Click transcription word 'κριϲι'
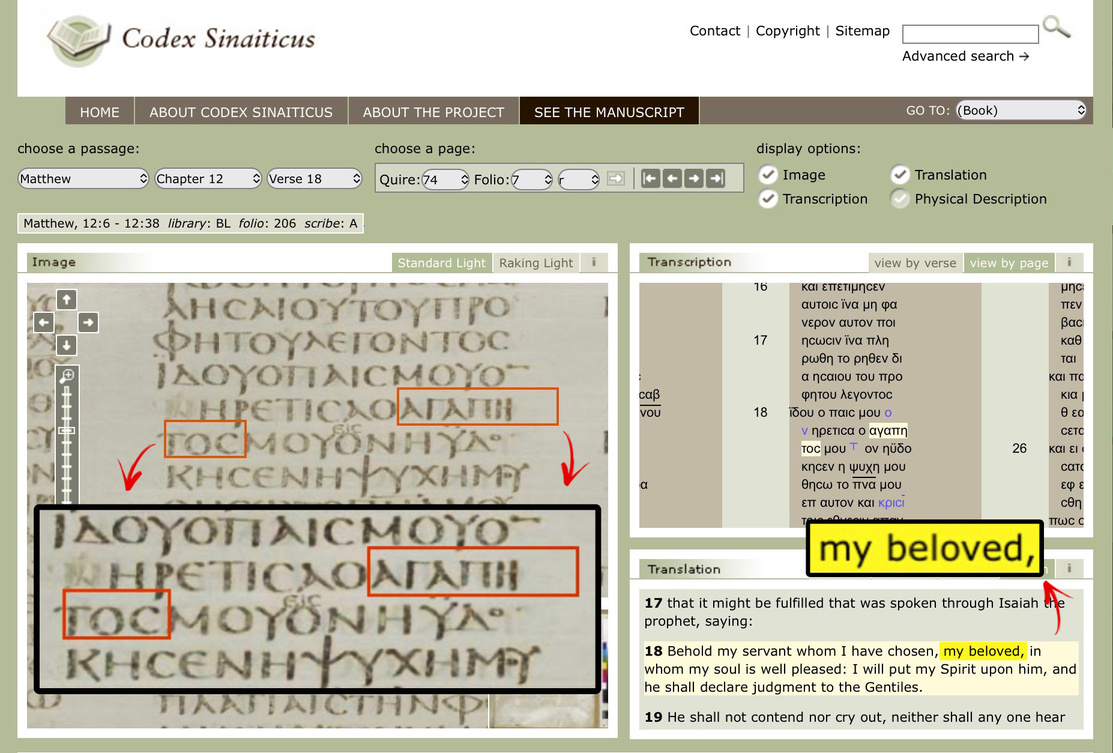Viewport: 1113px width, 753px height. [892, 502]
